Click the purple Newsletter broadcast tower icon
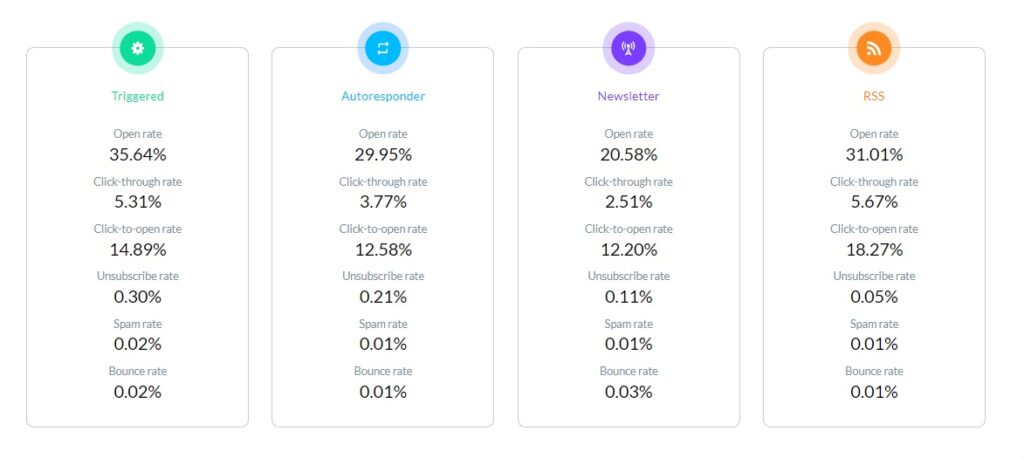Viewport: 1024px width, 458px height. pos(628,48)
